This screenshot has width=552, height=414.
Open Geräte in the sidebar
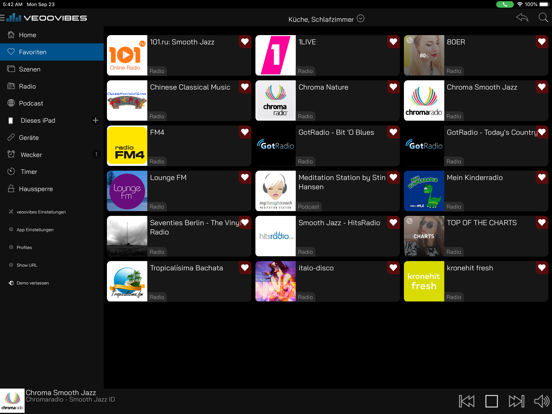point(52,137)
